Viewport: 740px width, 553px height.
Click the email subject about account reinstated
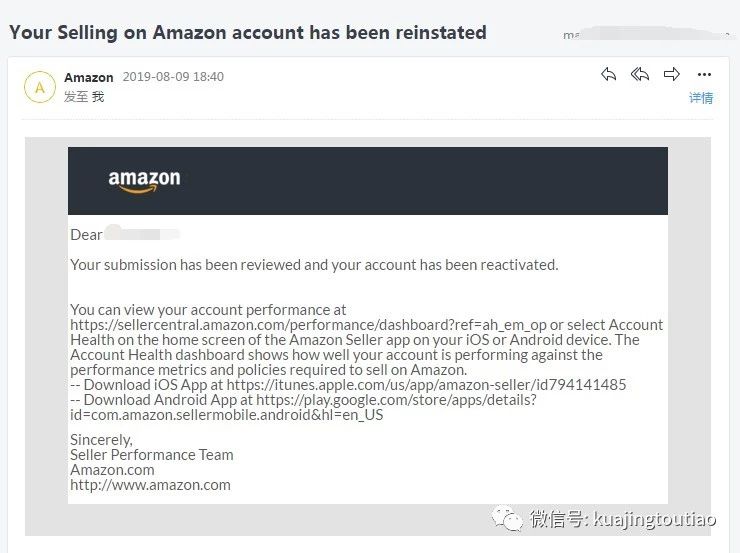click(248, 32)
